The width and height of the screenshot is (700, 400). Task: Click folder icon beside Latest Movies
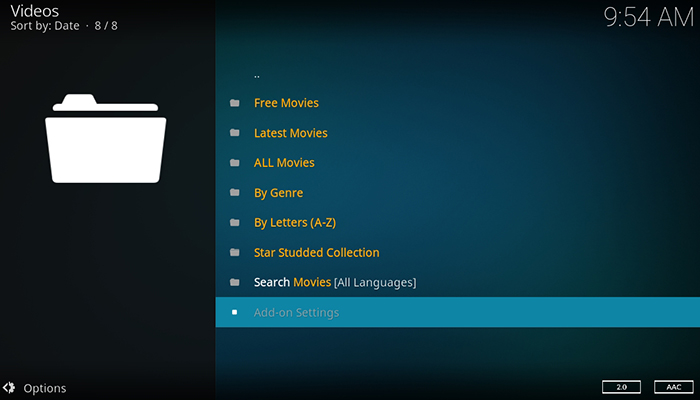[x=235, y=133]
